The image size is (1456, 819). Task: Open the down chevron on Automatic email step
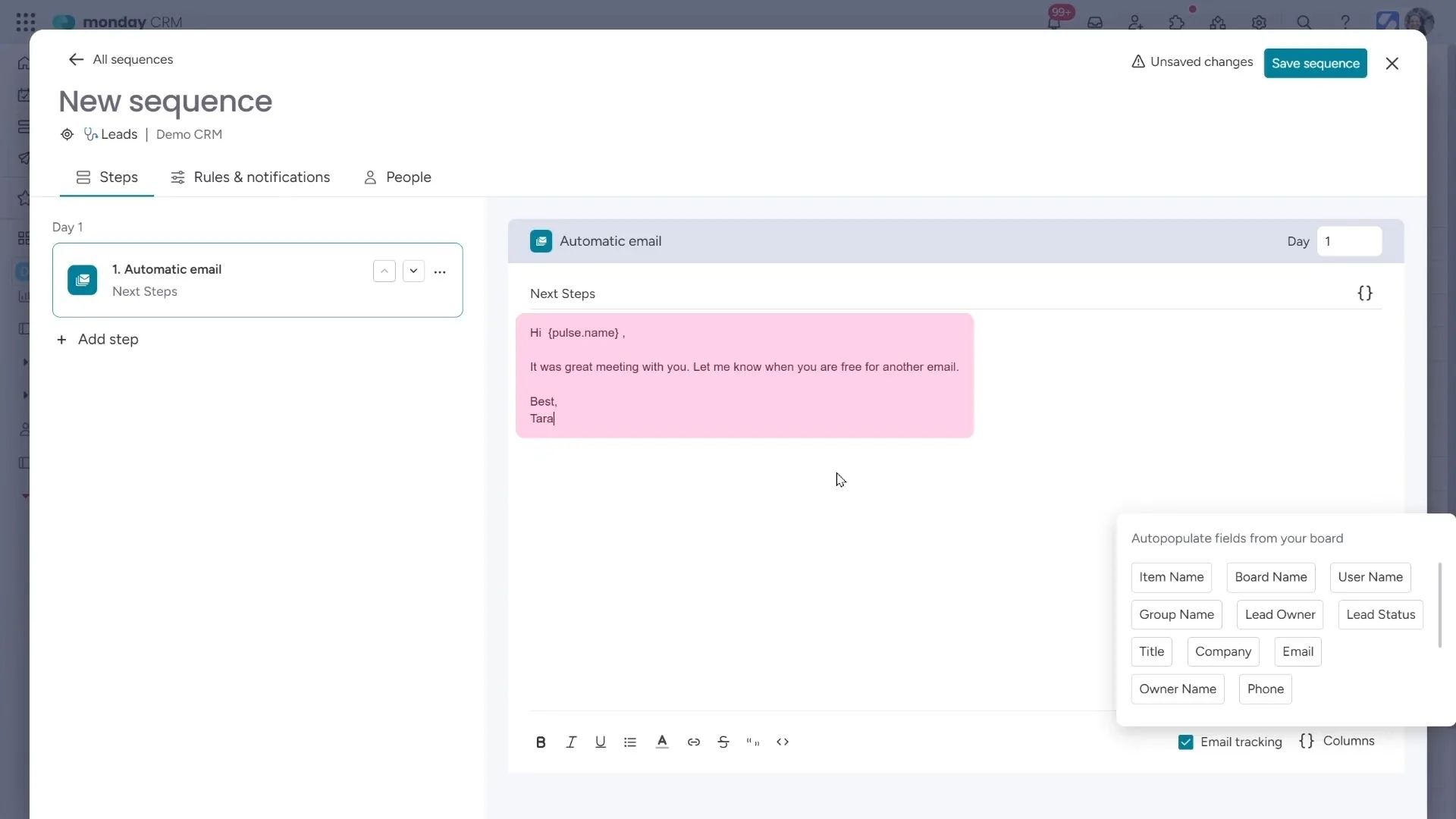[413, 271]
